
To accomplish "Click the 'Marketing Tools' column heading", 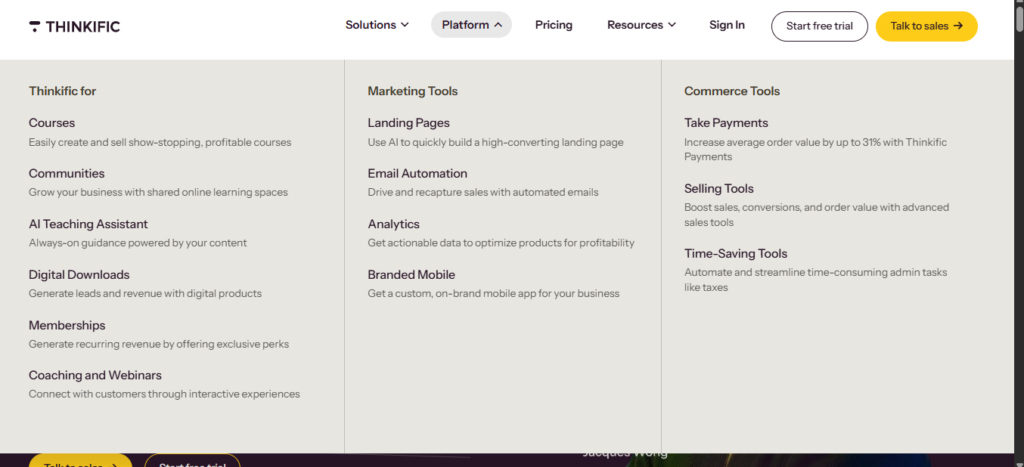I will coord(413,91).
